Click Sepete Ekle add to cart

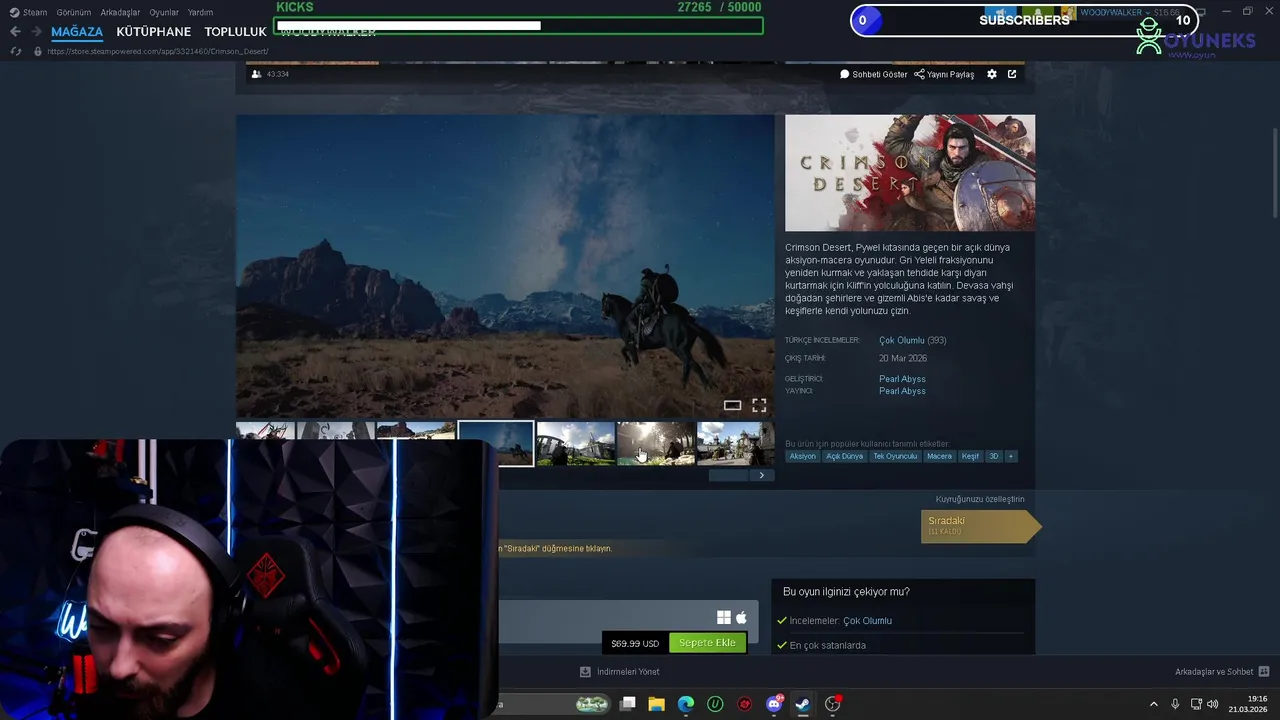tap(707, 643)
